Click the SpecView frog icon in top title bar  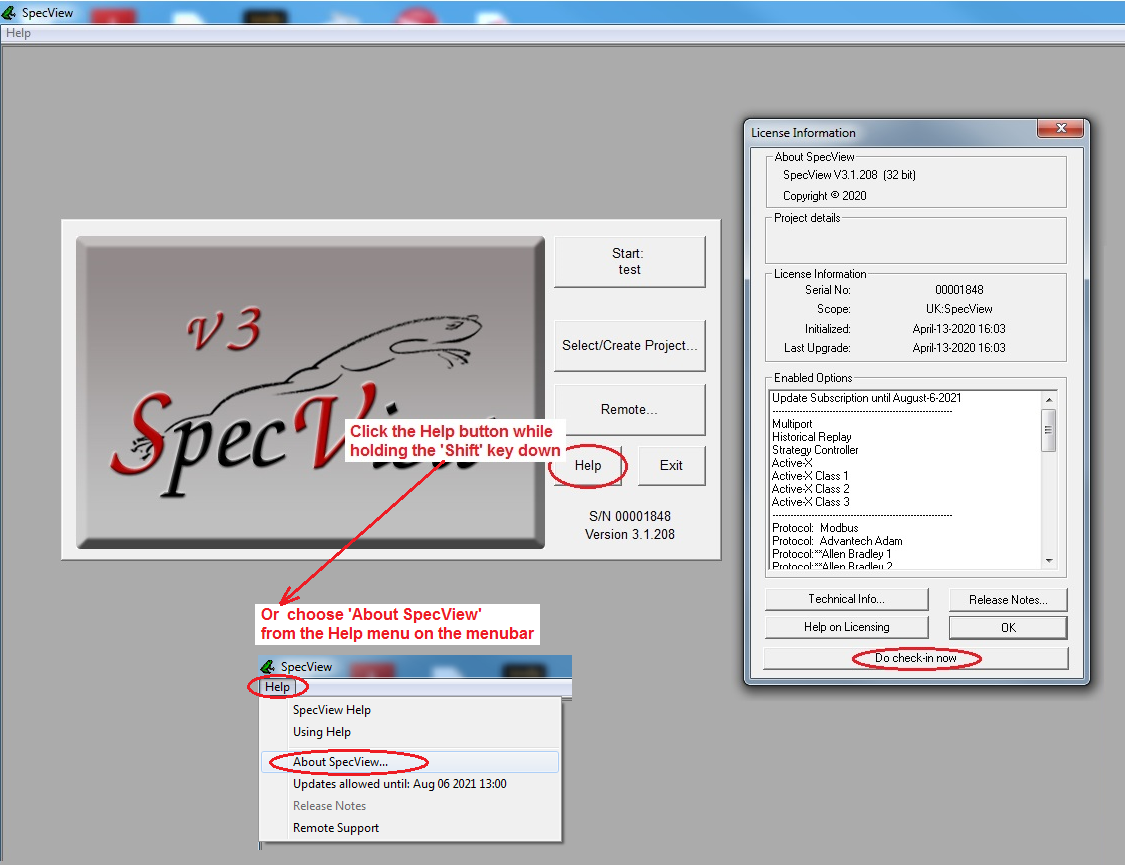(11, 14)
